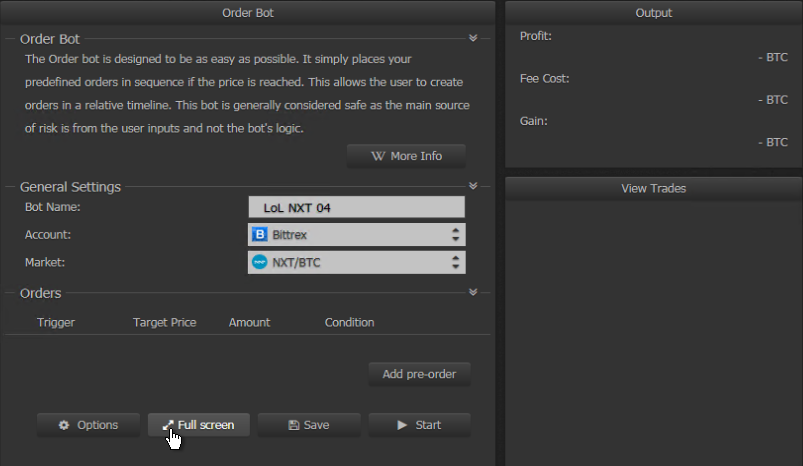Screen dimensions: 803x466
Task: Click the Gain label in Output
Action: [x=534, y=121]
